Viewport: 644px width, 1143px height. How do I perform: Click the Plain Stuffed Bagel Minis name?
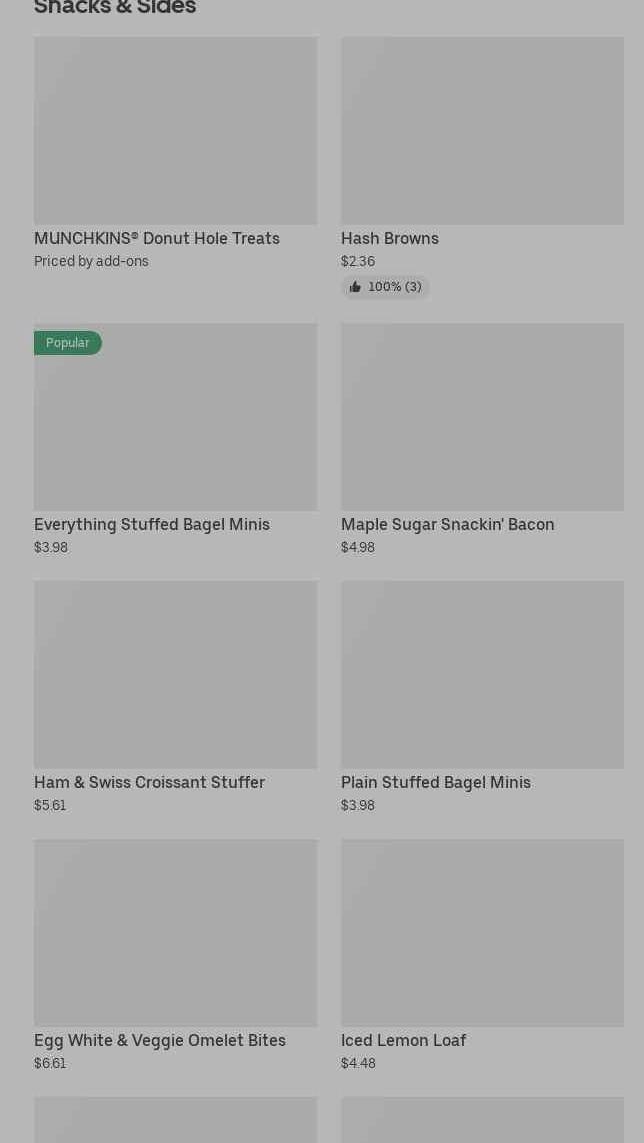[436, 782]
